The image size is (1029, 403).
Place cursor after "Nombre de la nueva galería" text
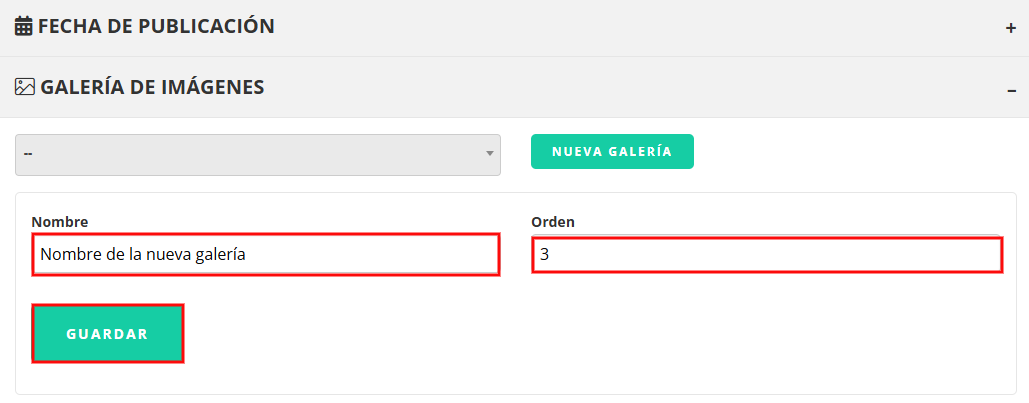coord(247,255)
